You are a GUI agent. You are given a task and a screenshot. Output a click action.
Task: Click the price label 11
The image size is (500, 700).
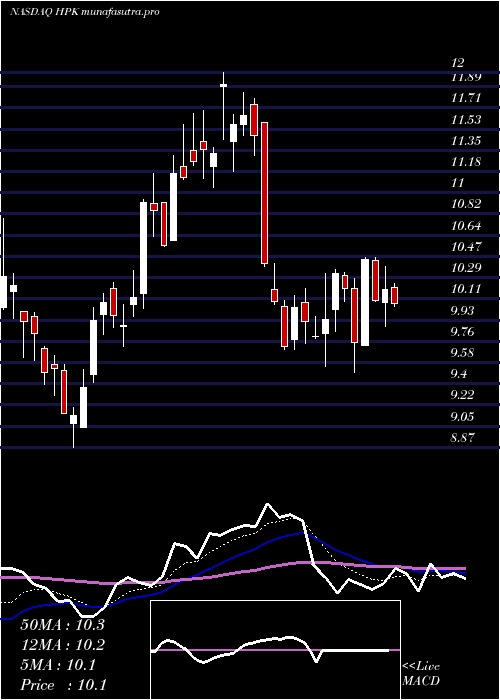click(458, 183)
